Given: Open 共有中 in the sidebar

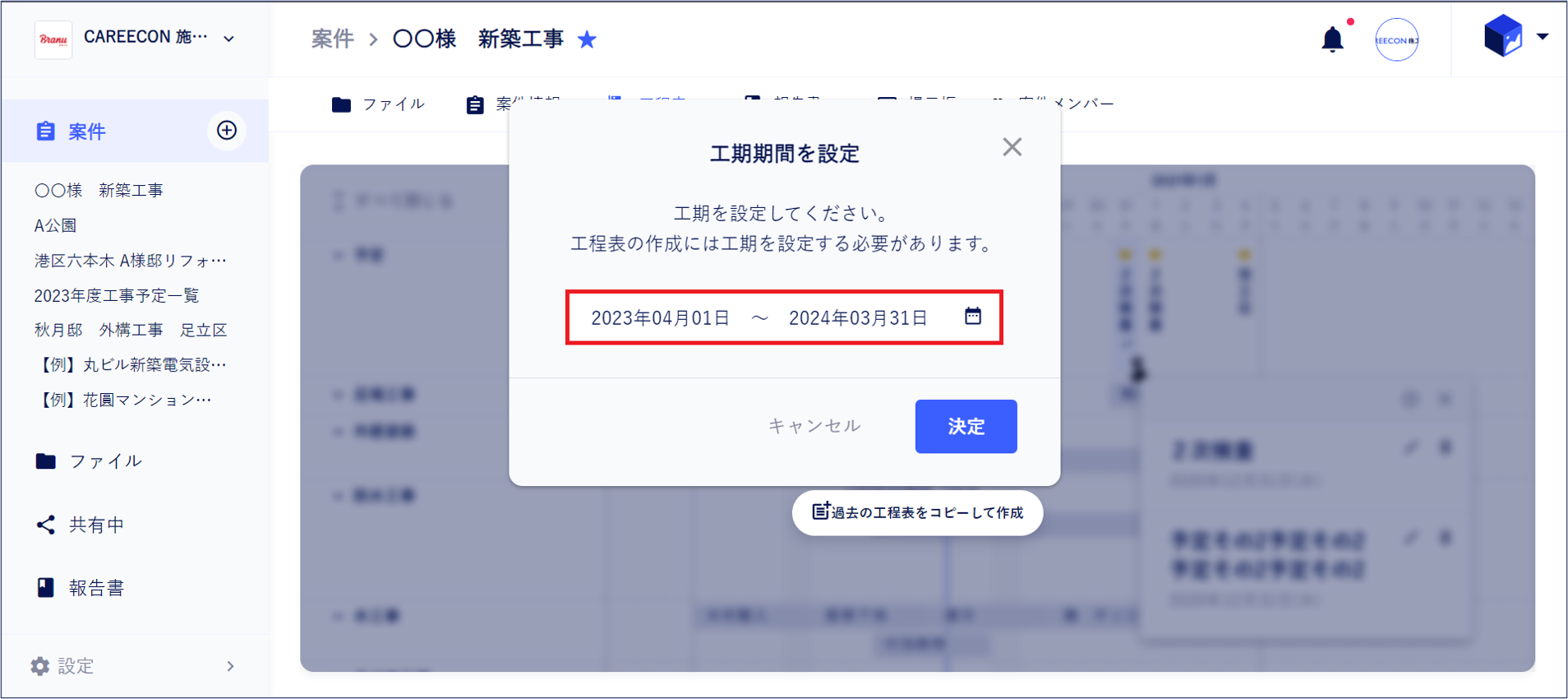Looking at the screenshot, I should pyautogui.click(x=96, y=525).
